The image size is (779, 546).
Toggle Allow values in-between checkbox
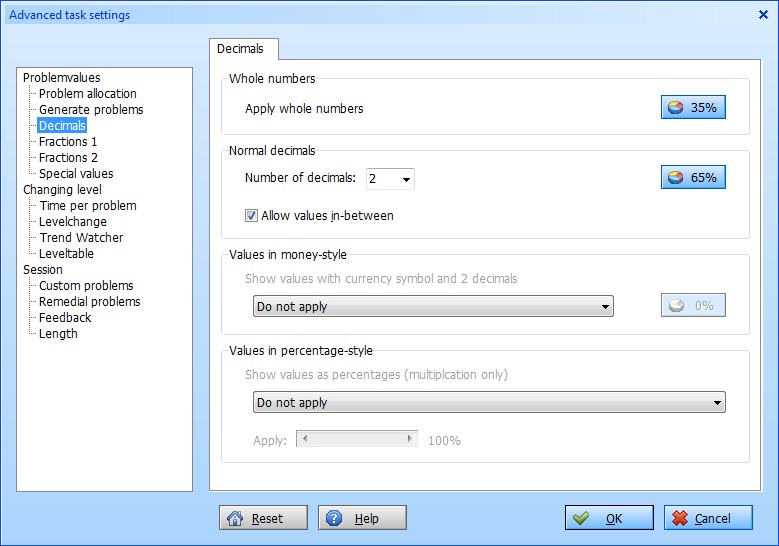[x=251, y=216]
